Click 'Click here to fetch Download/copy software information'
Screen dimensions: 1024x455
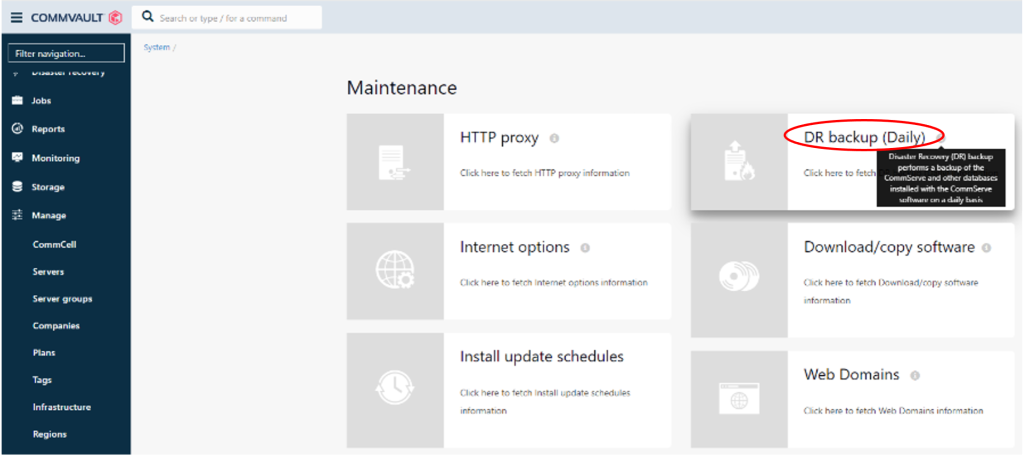[891, 292]
